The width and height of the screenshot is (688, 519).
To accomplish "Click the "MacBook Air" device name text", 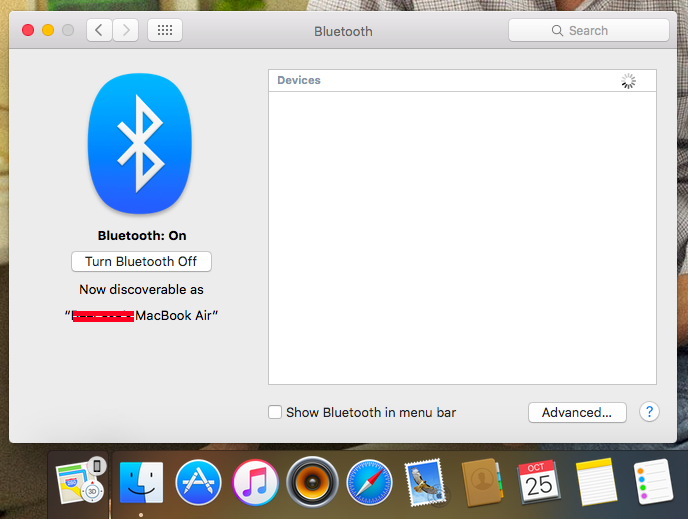I will [173, 315].
